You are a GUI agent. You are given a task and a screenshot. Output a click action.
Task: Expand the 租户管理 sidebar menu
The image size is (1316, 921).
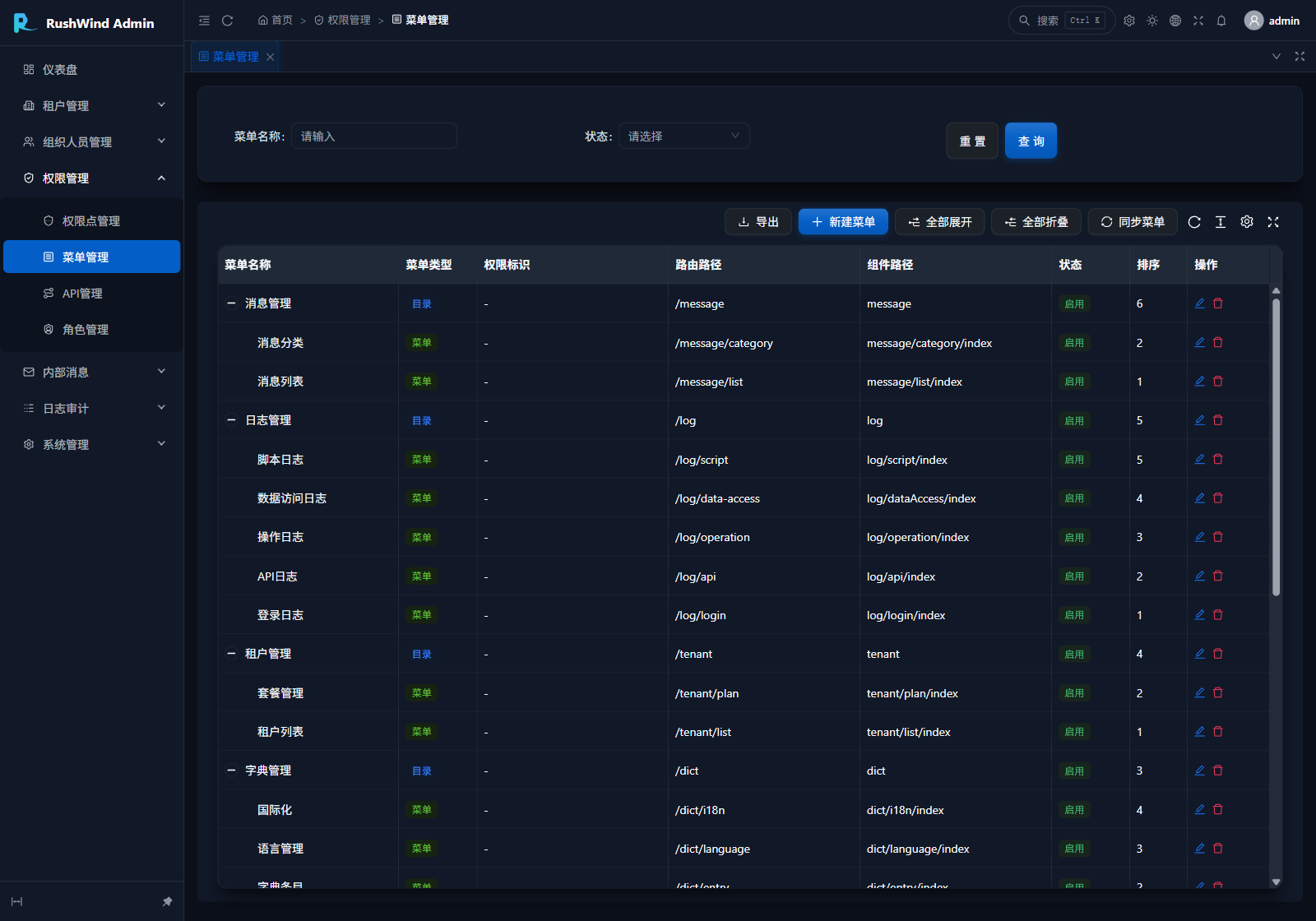92,105
